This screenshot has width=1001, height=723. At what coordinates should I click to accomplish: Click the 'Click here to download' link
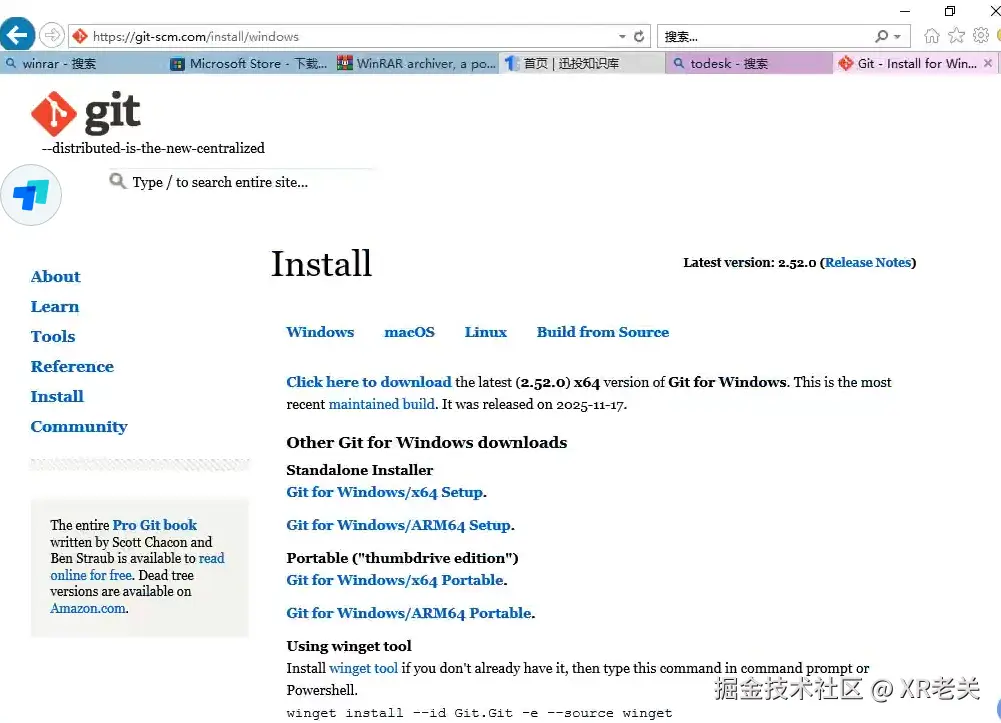369,382
